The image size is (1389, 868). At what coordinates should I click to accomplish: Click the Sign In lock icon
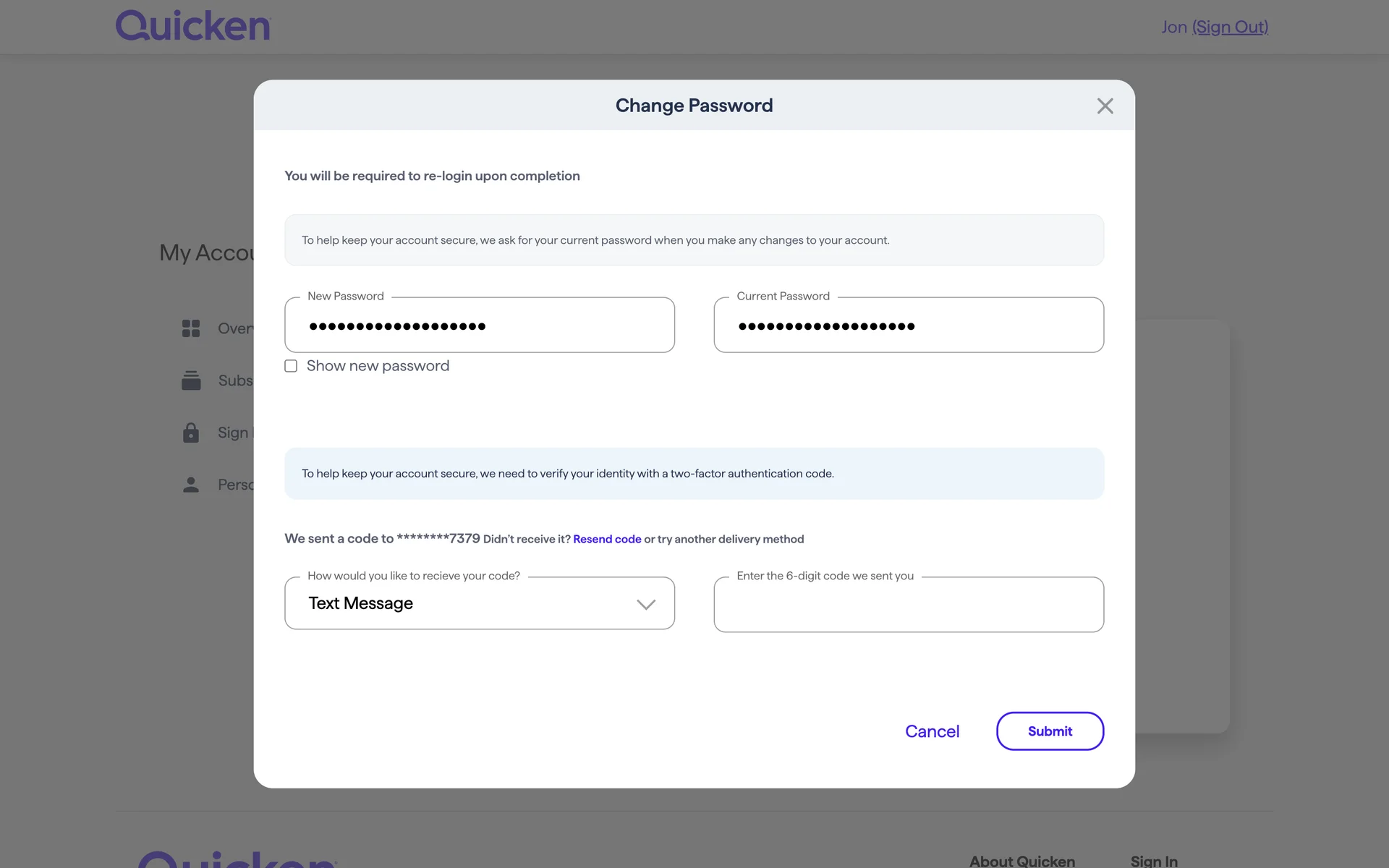coord(191,433)
